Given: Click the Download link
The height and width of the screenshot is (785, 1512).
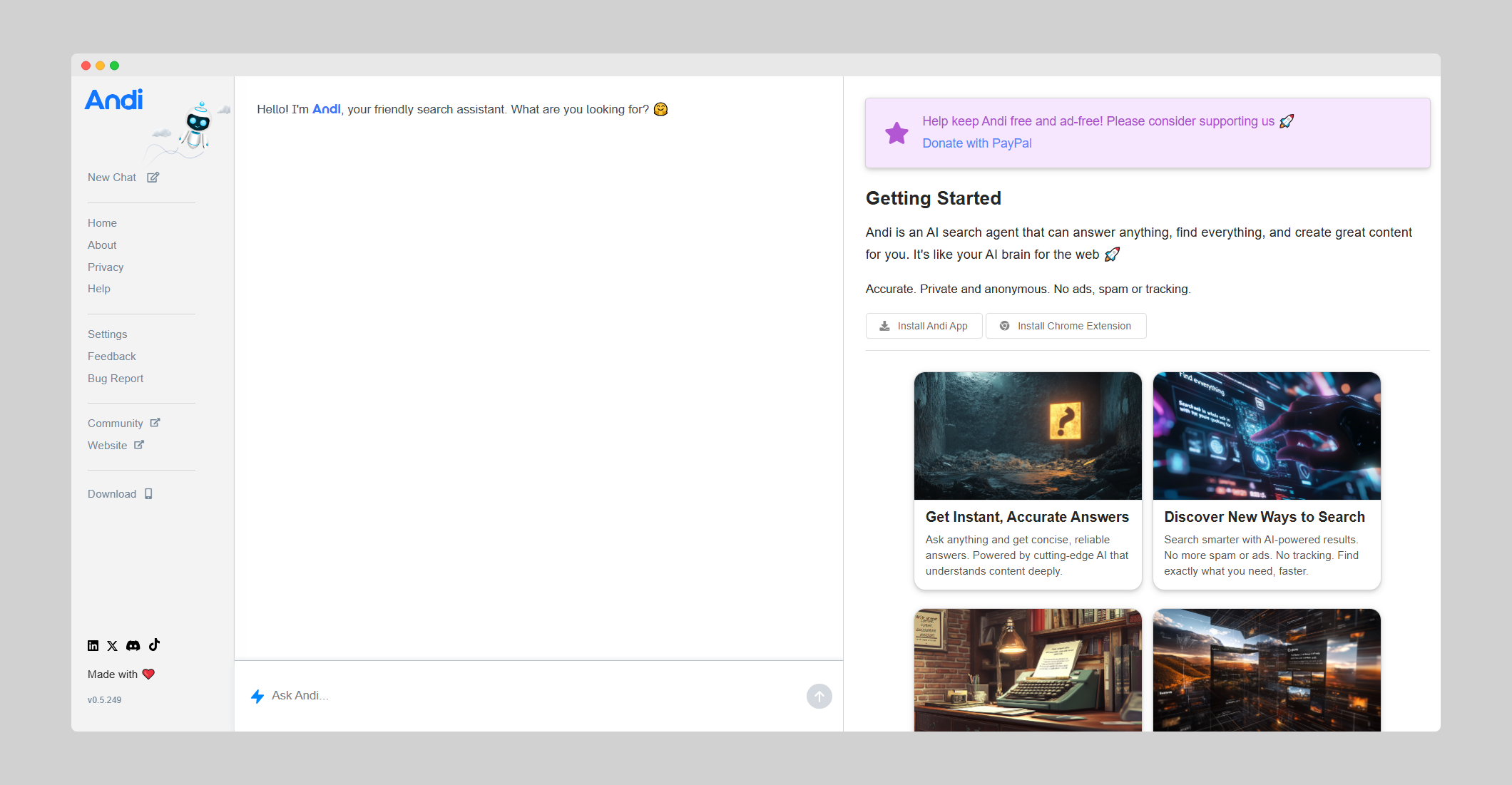Looking at the screenshot, I should tap(112, 494).
